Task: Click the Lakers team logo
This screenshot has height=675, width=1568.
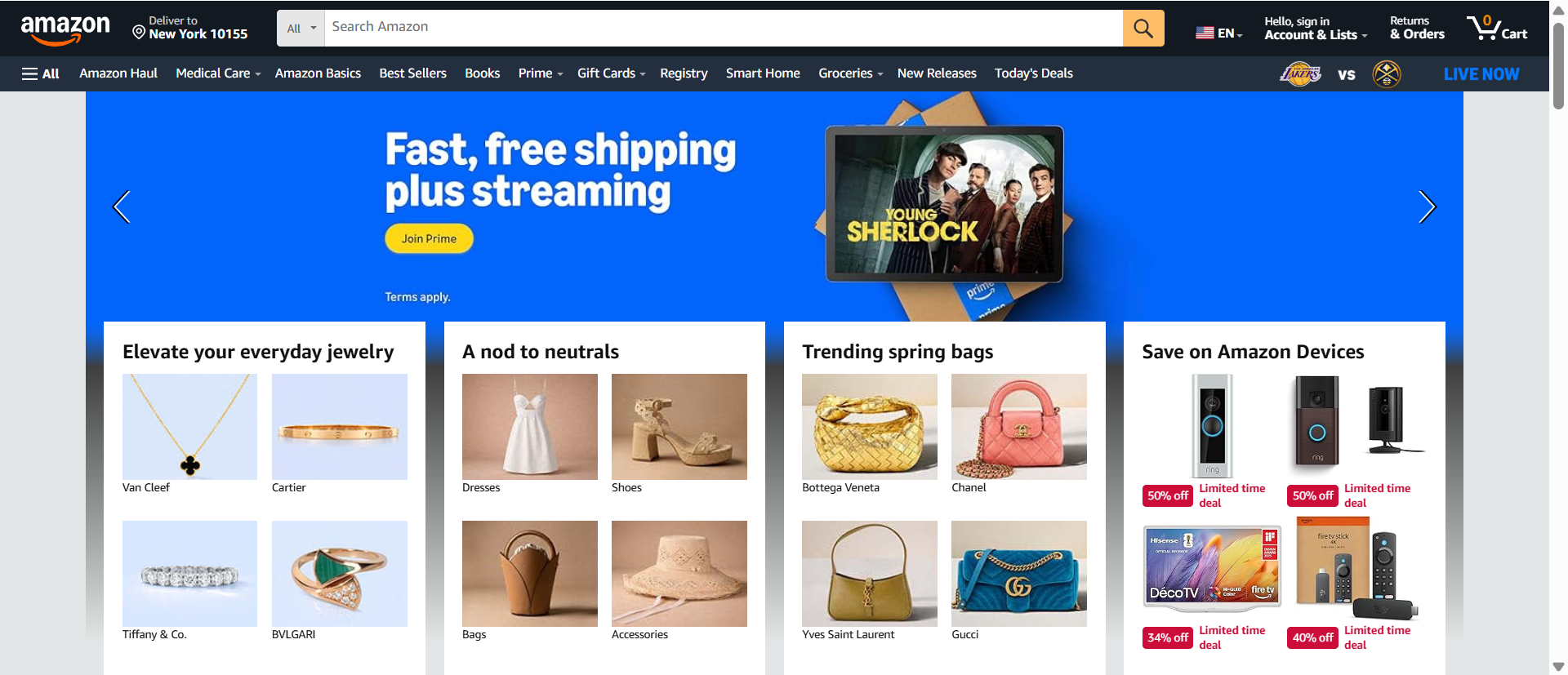Action: pos(1300,74)
